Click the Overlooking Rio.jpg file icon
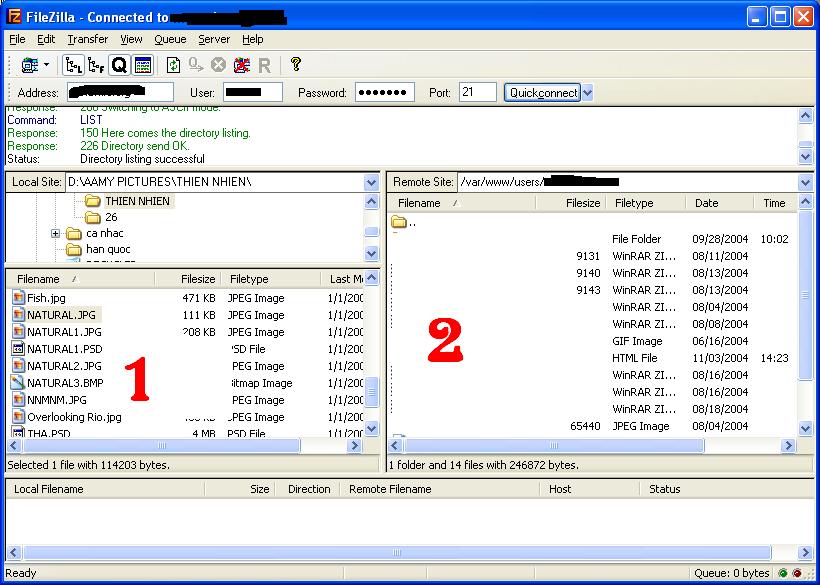The image size is (820, 585). tap(18, 417)
